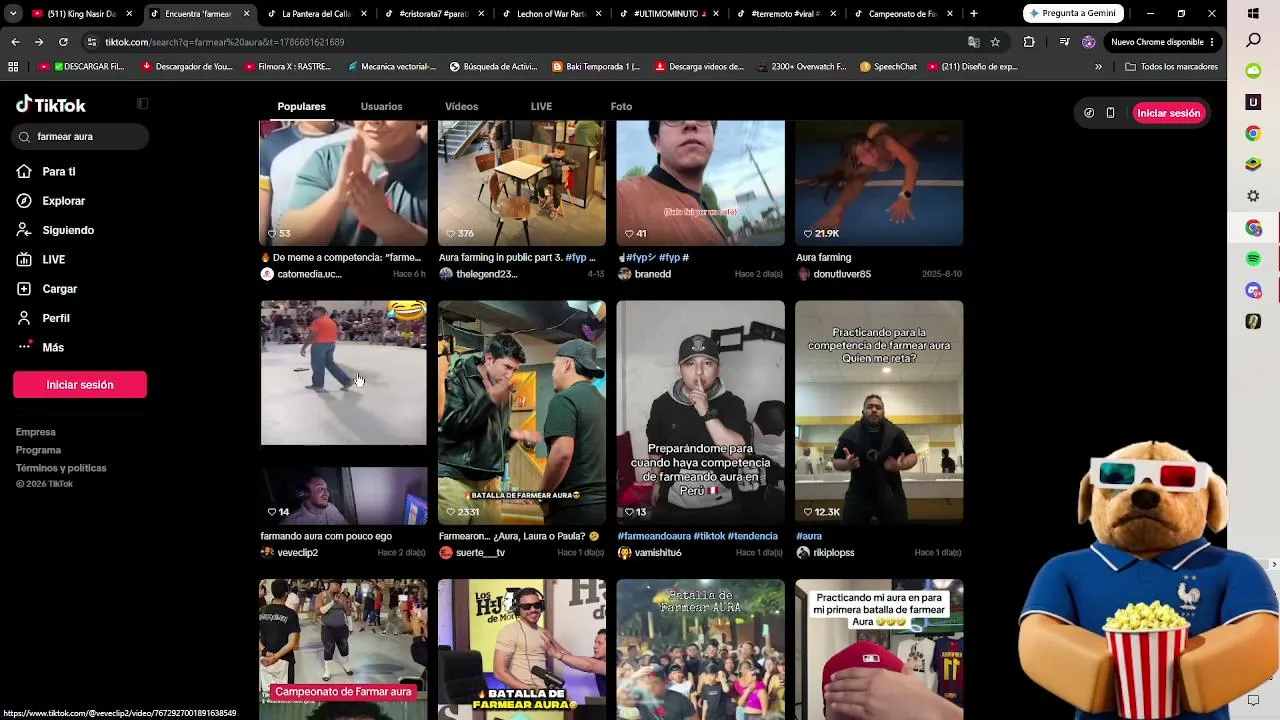Screen dimensions: 1280x720
Task: Open the media controls icon
Action: coord(1064,42)
